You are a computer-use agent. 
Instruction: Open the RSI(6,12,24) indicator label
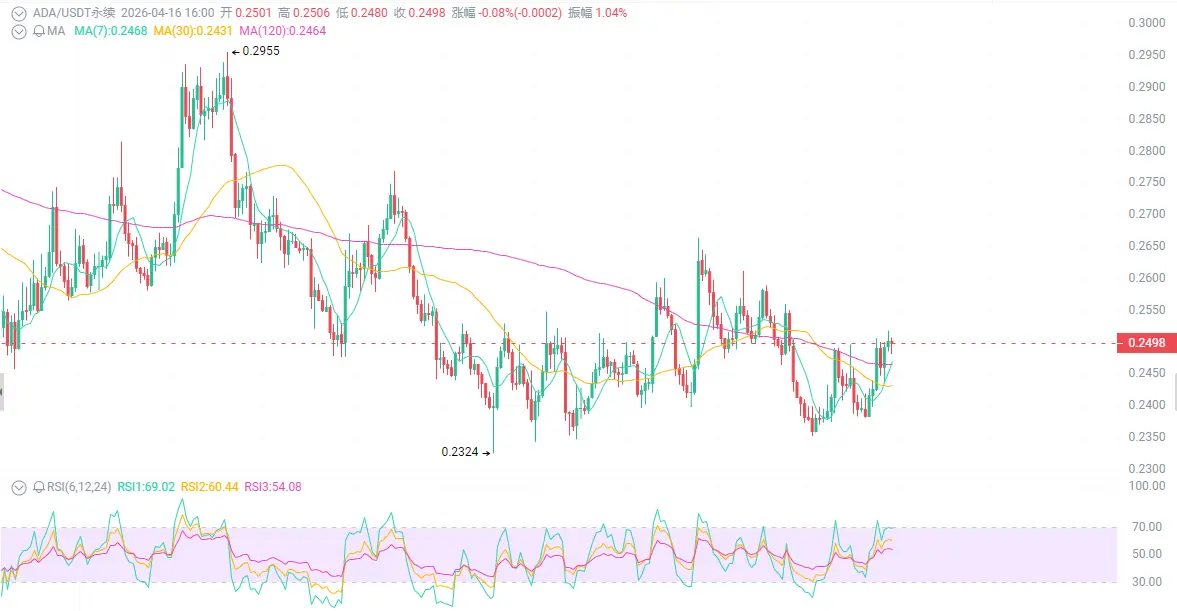click(79, 487)
